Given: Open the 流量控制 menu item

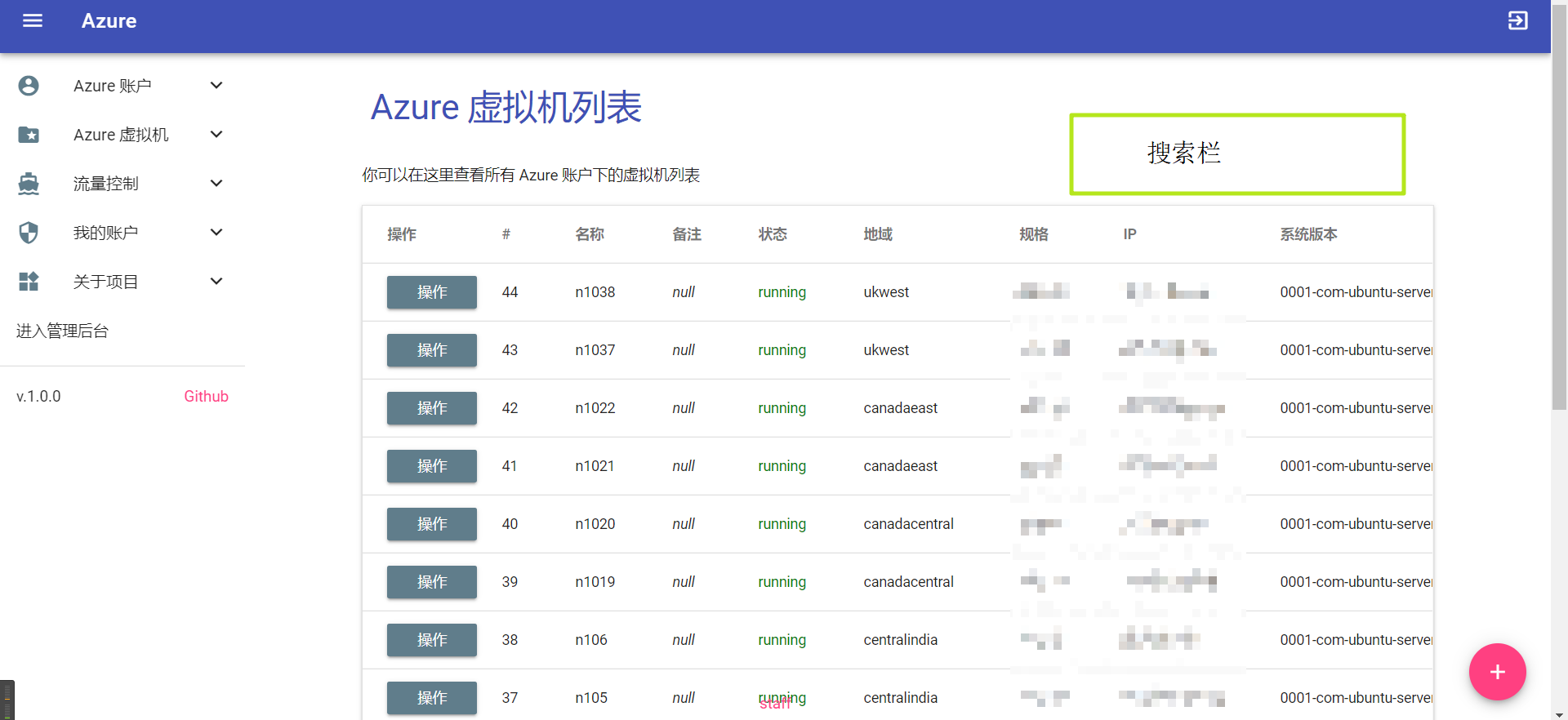Looking at the screenshot, I should (122, 184).
